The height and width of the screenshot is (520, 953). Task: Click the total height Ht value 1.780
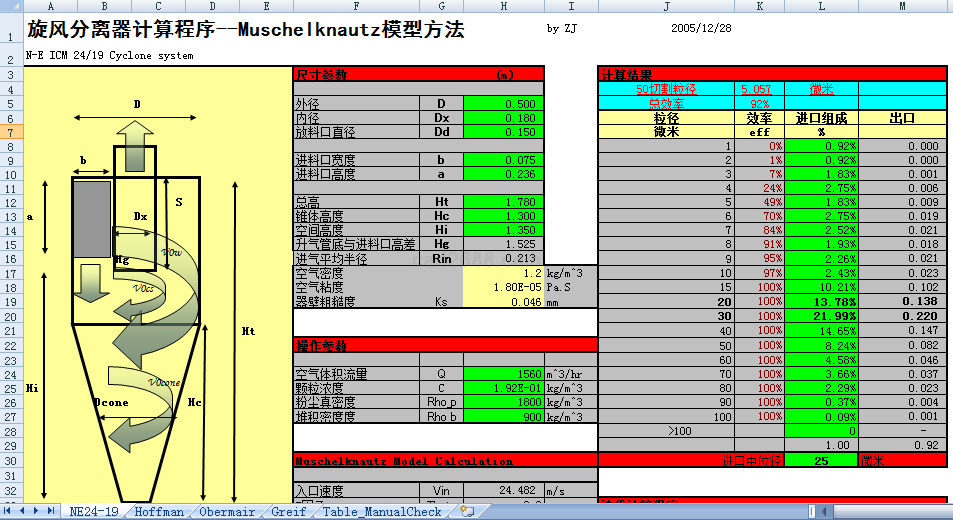503,202
